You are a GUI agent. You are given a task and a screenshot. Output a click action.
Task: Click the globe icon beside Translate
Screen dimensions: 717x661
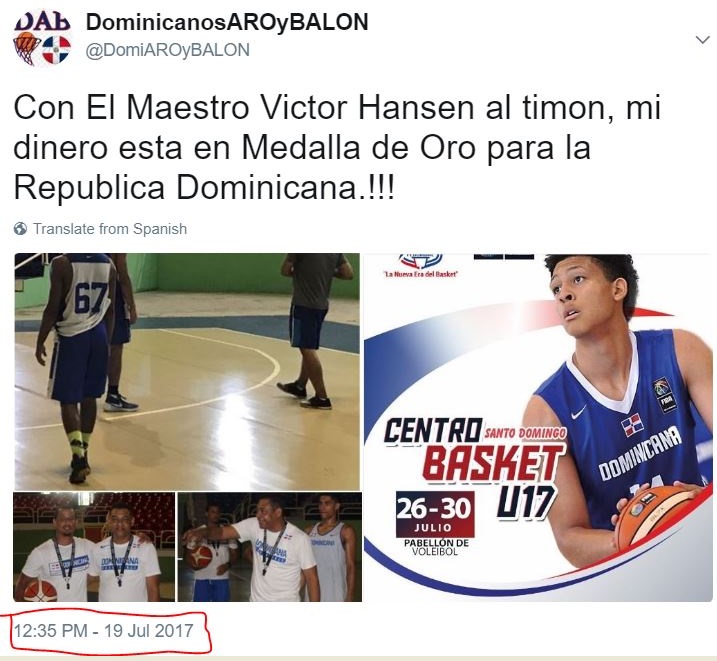(x=21, y=228)
